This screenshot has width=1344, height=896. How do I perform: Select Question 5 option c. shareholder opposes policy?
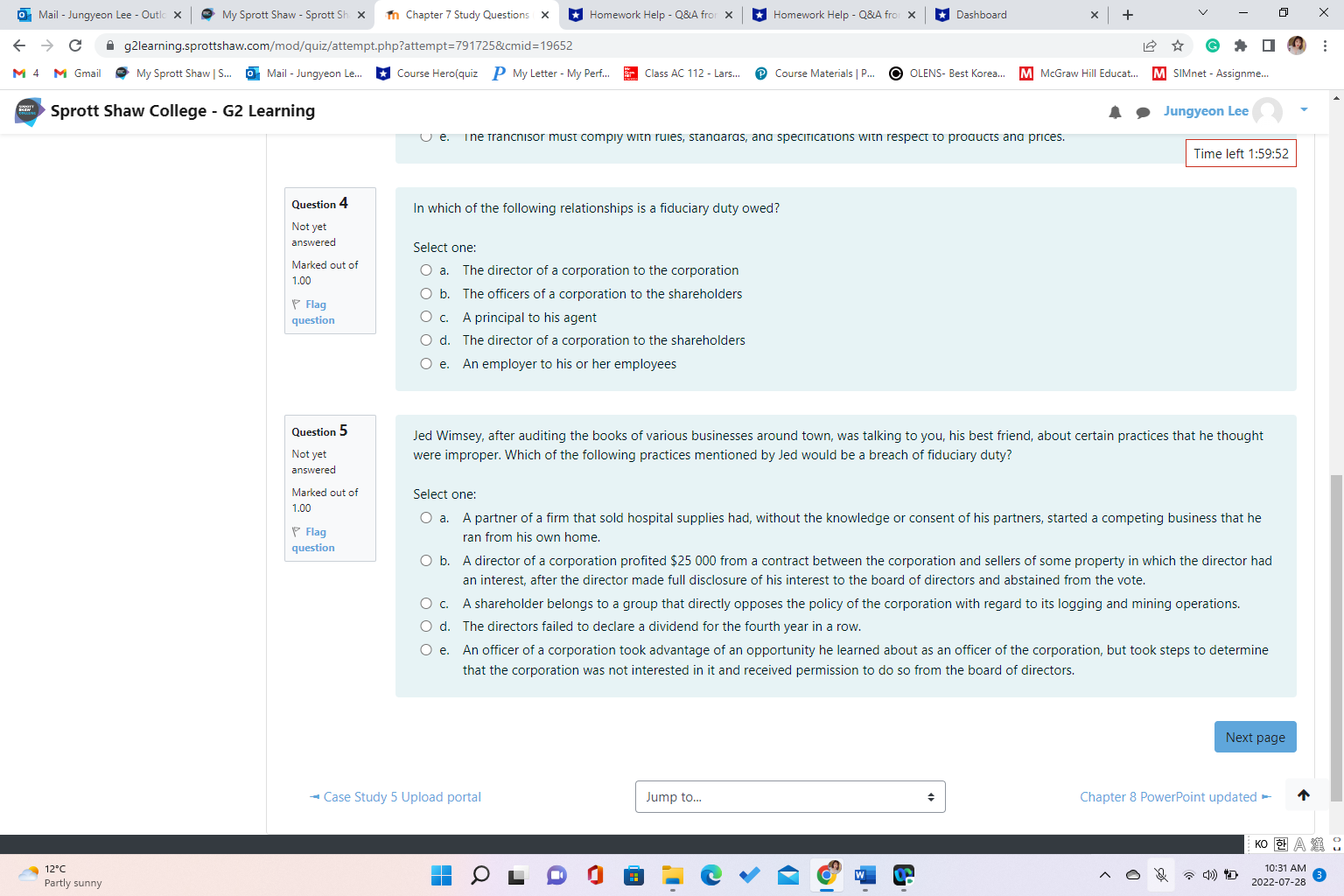426,604
